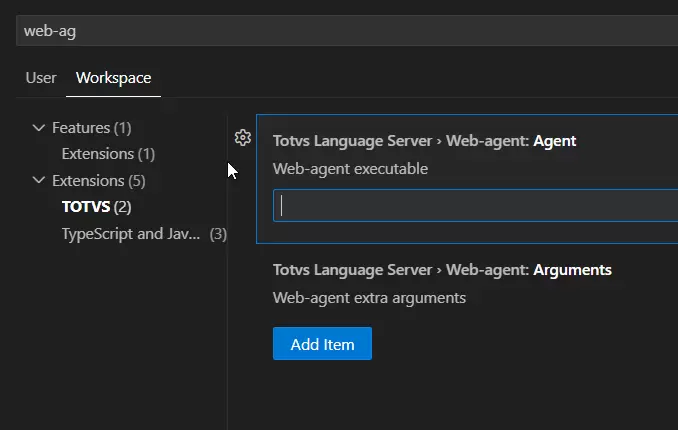Click the tab underline beneath Workspace
This screenshot has height=430, width=678.
[x=113, y=96]
